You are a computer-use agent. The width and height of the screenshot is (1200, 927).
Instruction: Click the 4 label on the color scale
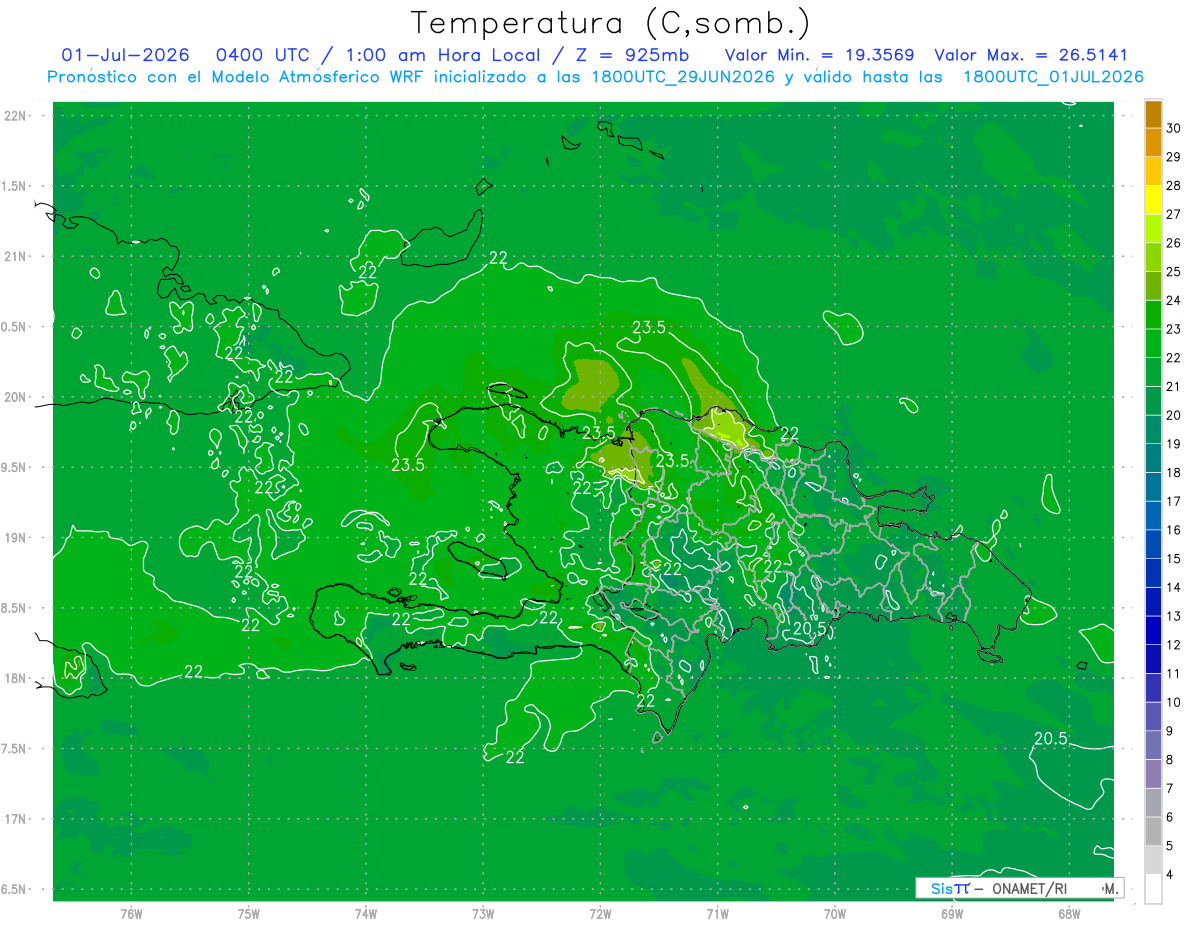coord(1169,875)
